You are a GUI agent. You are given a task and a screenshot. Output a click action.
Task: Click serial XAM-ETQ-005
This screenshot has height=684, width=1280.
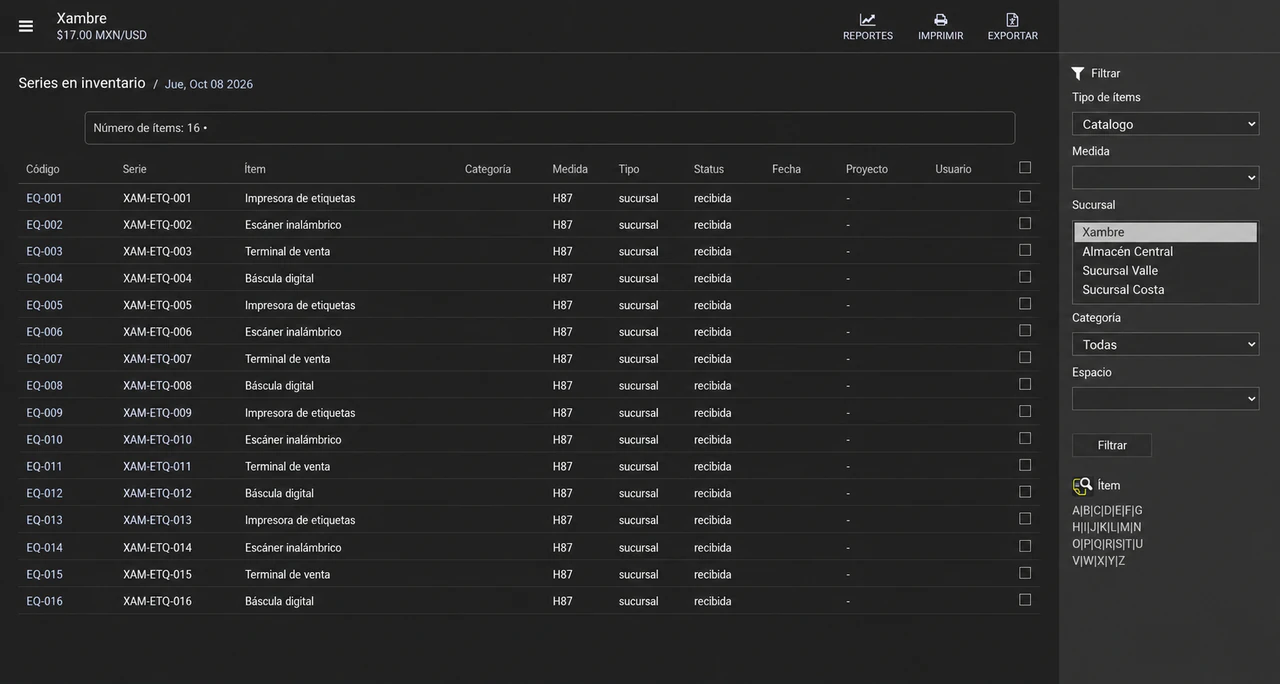[157, 305]
